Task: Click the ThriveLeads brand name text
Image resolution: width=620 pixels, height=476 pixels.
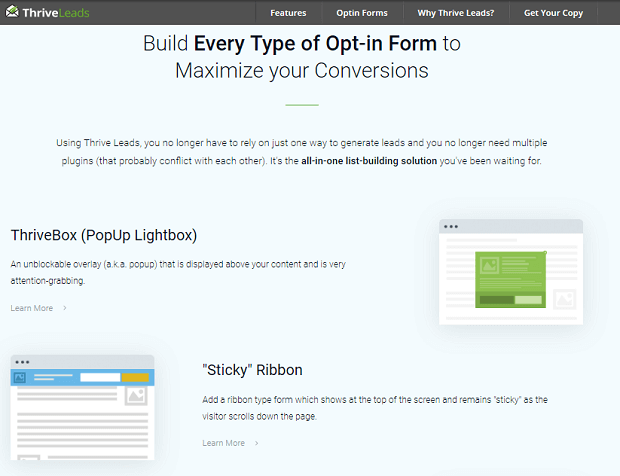Action: (56, 13)
